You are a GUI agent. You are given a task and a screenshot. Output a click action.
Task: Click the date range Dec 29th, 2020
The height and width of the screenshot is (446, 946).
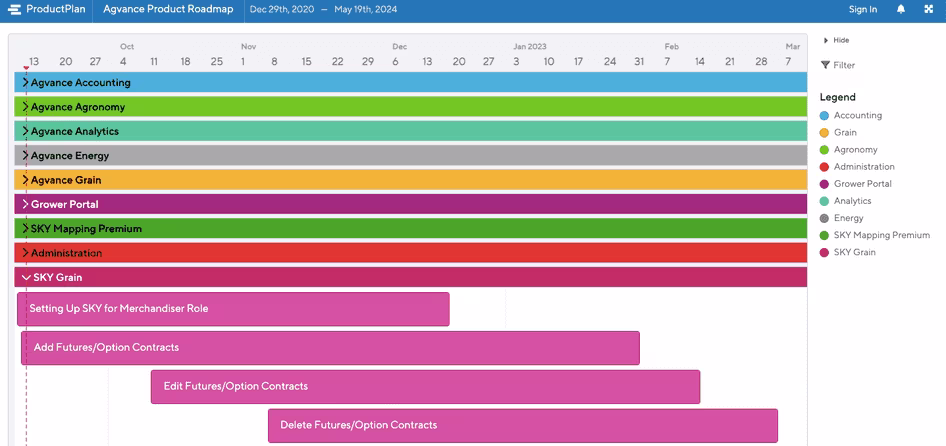point(282,10)
